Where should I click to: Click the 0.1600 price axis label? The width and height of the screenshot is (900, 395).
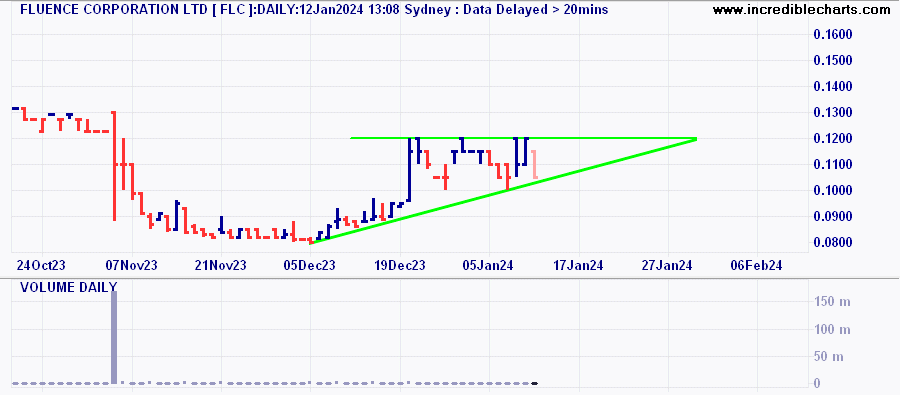[833, 34]
